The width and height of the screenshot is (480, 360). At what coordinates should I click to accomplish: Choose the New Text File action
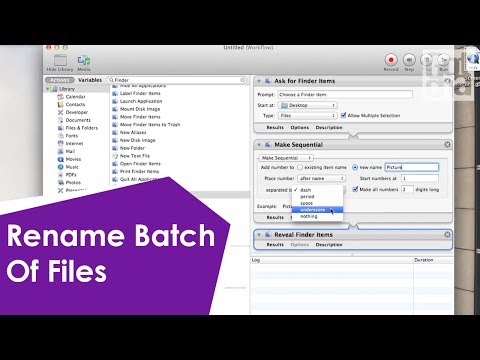pos(135,156)
